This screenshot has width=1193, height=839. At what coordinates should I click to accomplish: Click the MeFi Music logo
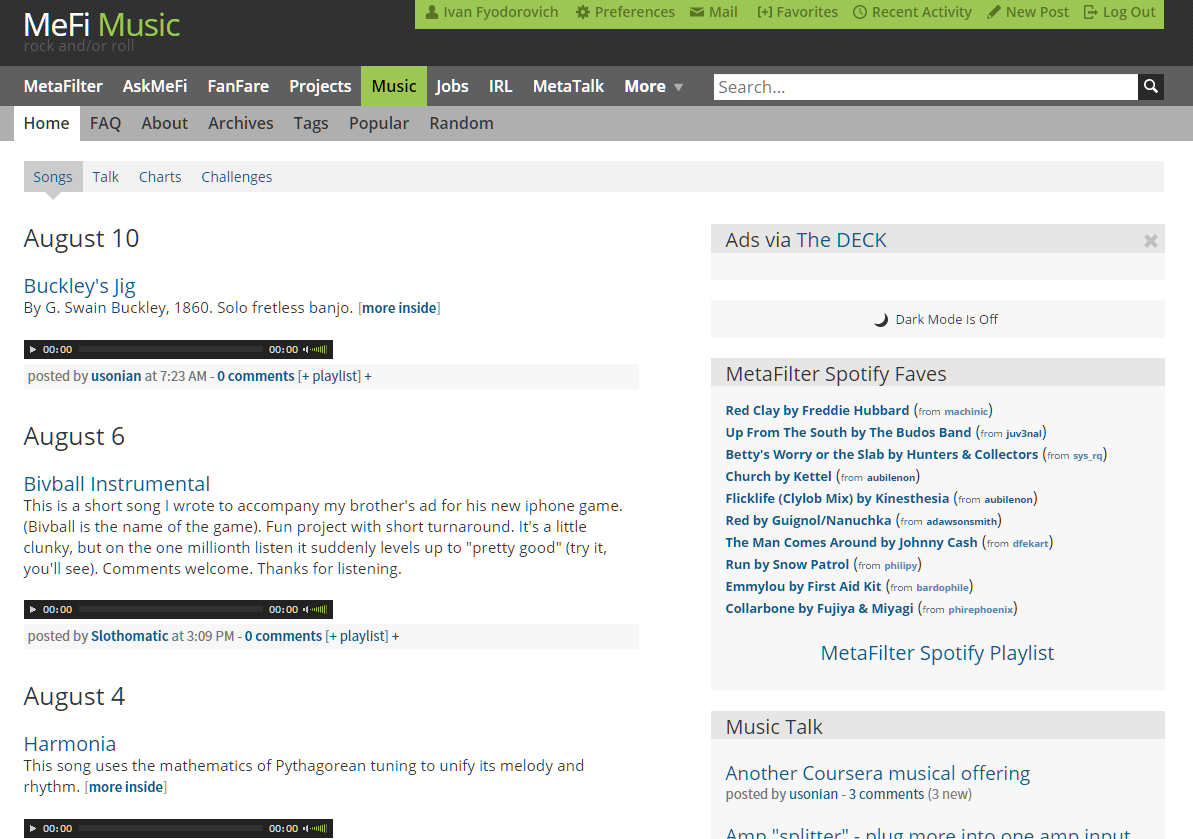101,26
